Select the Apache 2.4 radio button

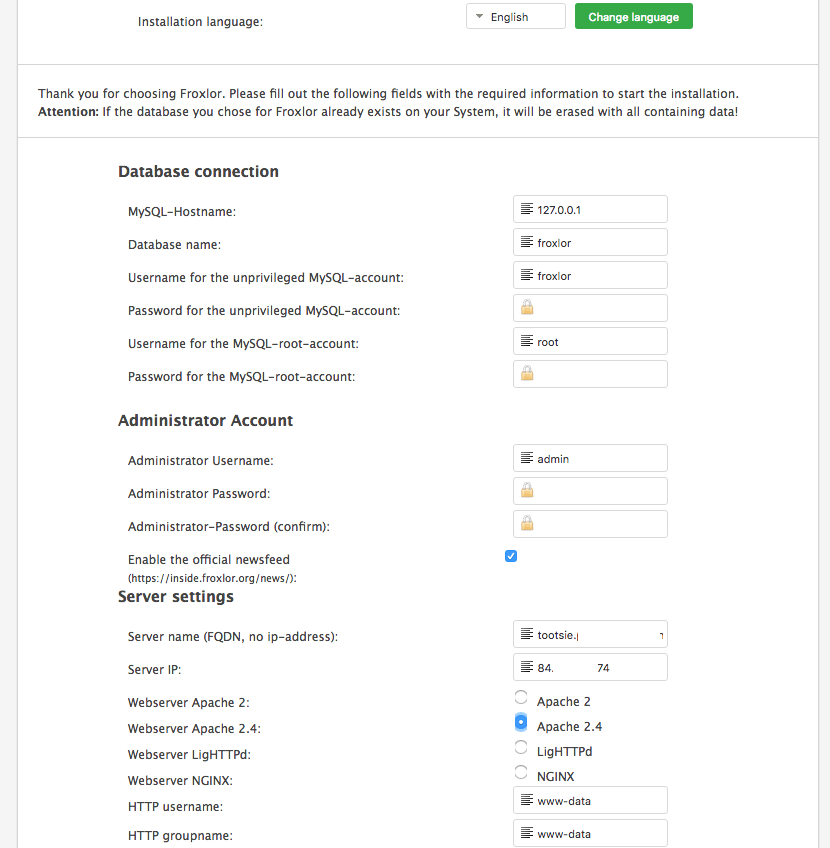[520, 722]
